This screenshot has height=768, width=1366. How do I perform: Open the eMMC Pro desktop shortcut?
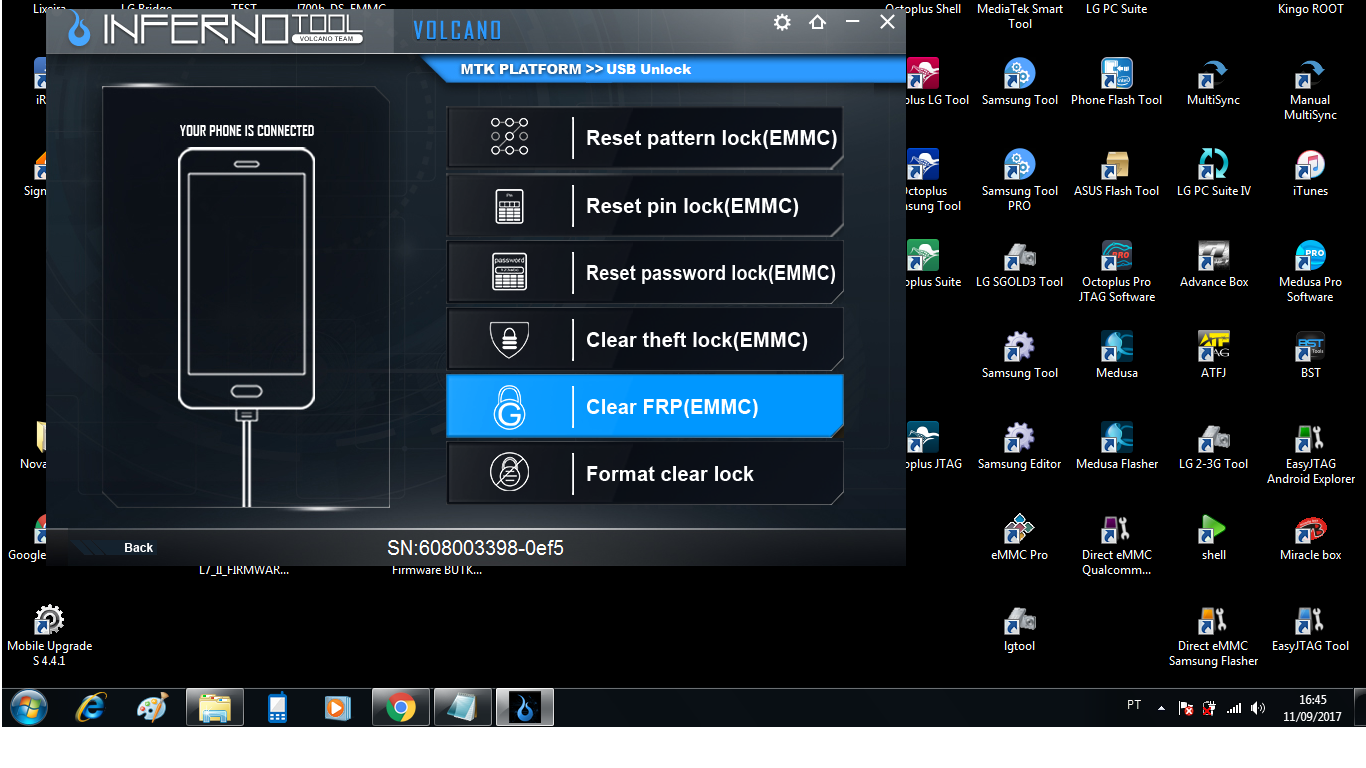1019,536
